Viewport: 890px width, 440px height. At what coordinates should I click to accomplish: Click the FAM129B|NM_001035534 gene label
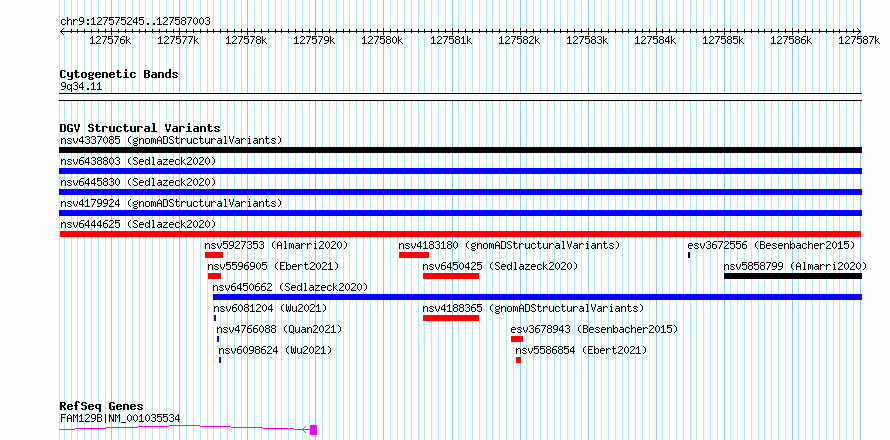(120, 418)
